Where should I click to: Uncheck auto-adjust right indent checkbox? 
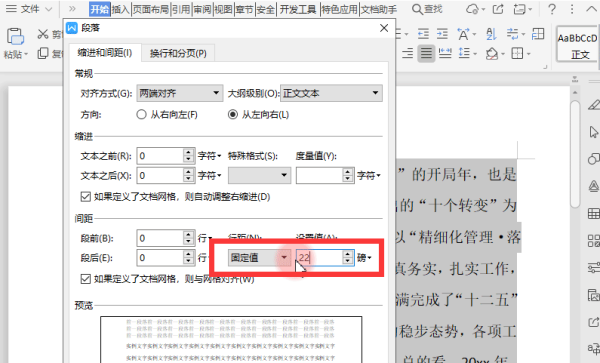(x=85, y=197)
